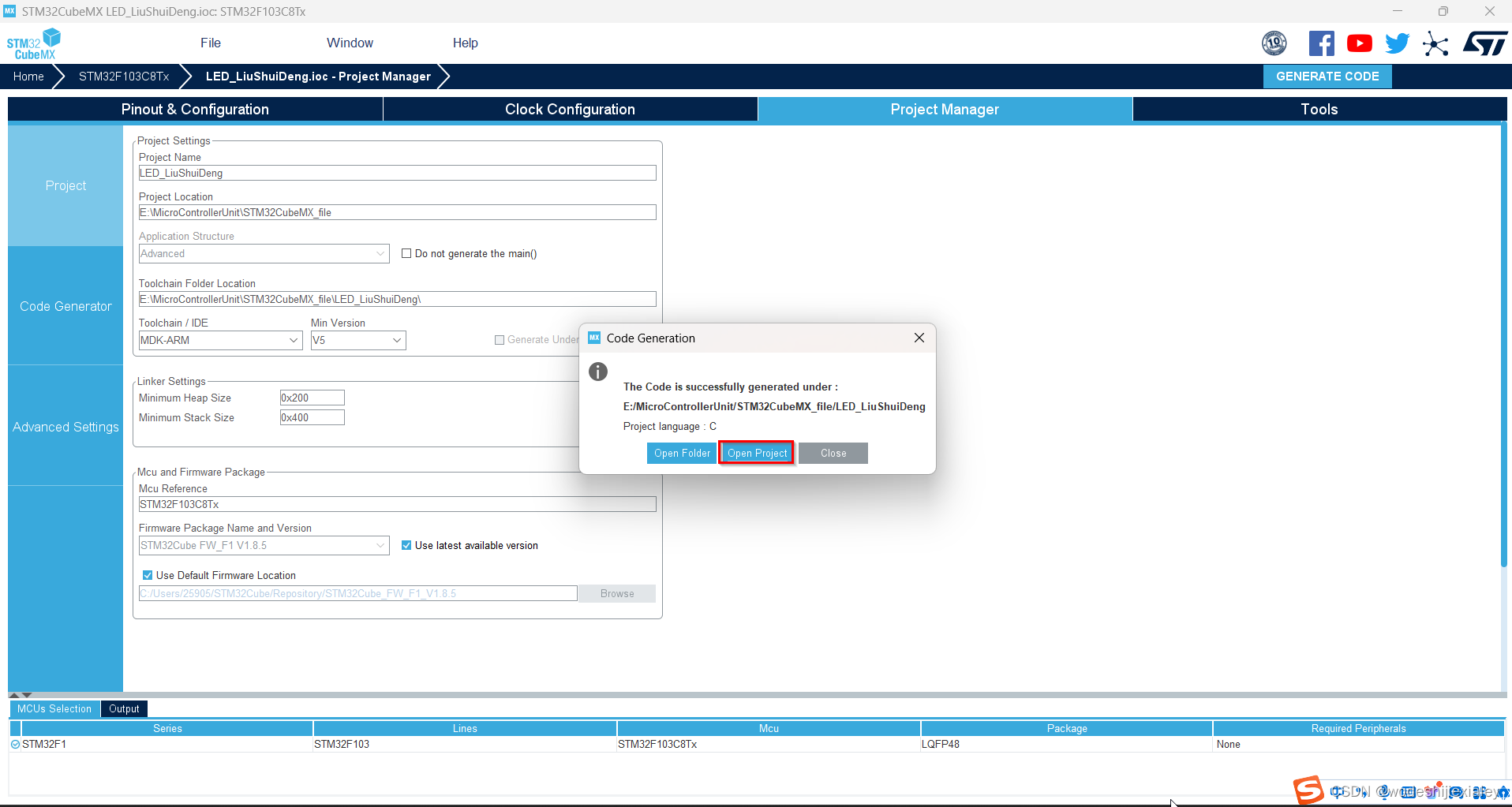
Task: Open the YouTube icon link
Action: 1359,43
